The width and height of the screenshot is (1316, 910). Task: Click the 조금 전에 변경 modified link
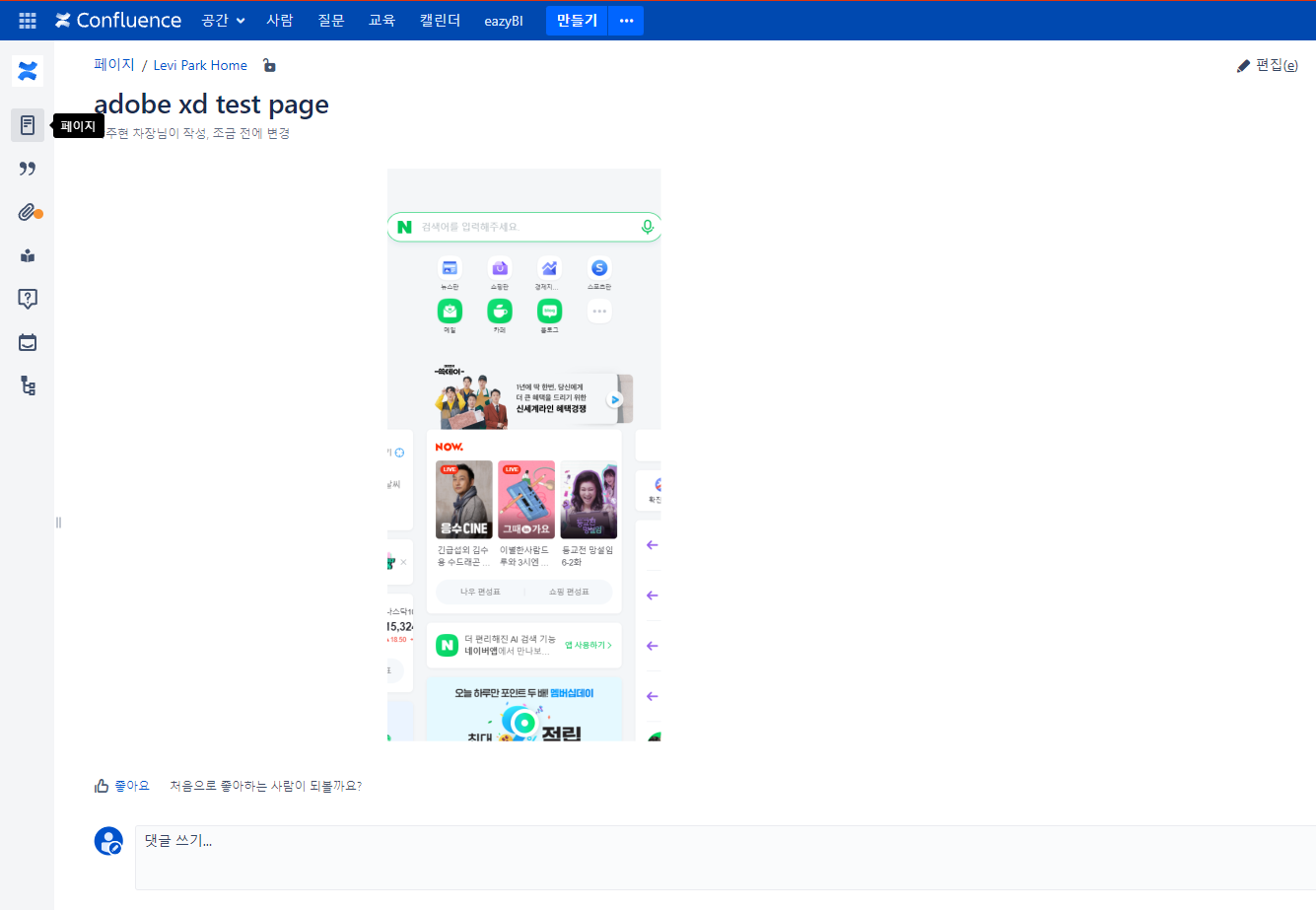(250, 133)
